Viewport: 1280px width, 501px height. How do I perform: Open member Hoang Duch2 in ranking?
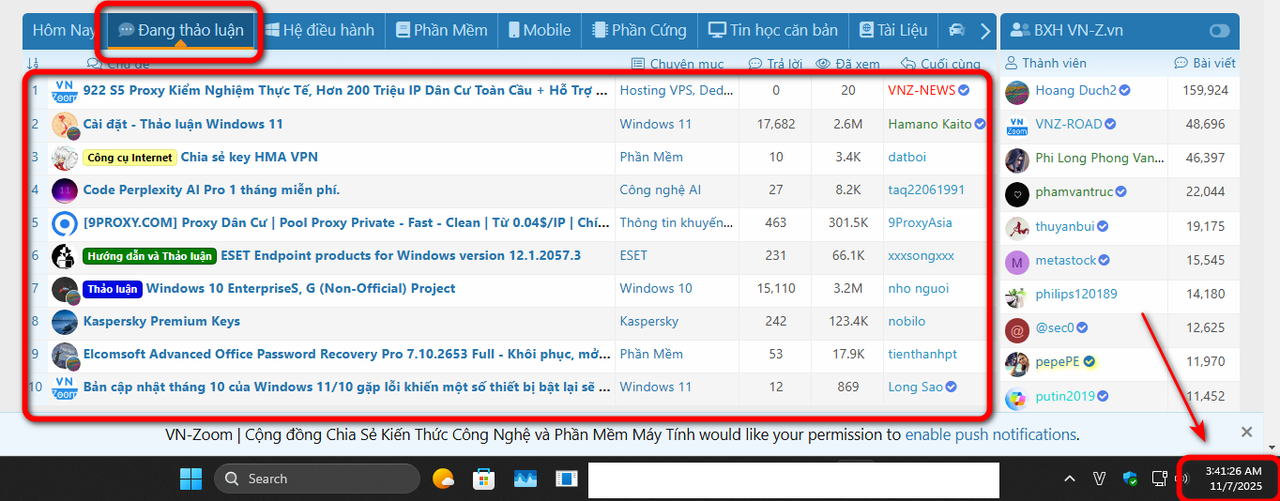(1076, 90)
